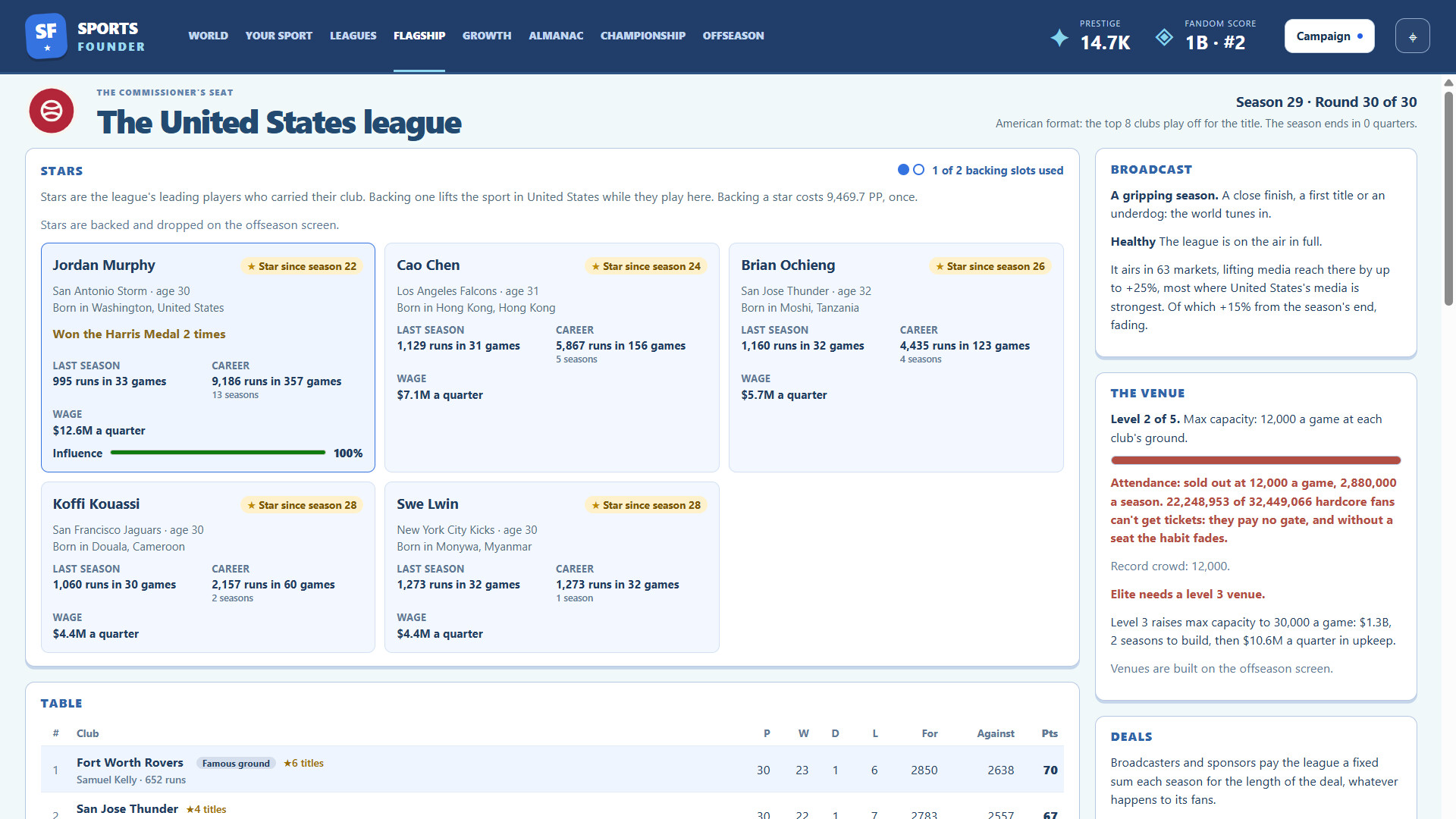Click the '14.7K' prestige value
Image resolution: width=1456 pixels, height=819 pixels.
tap(1105, 42)
